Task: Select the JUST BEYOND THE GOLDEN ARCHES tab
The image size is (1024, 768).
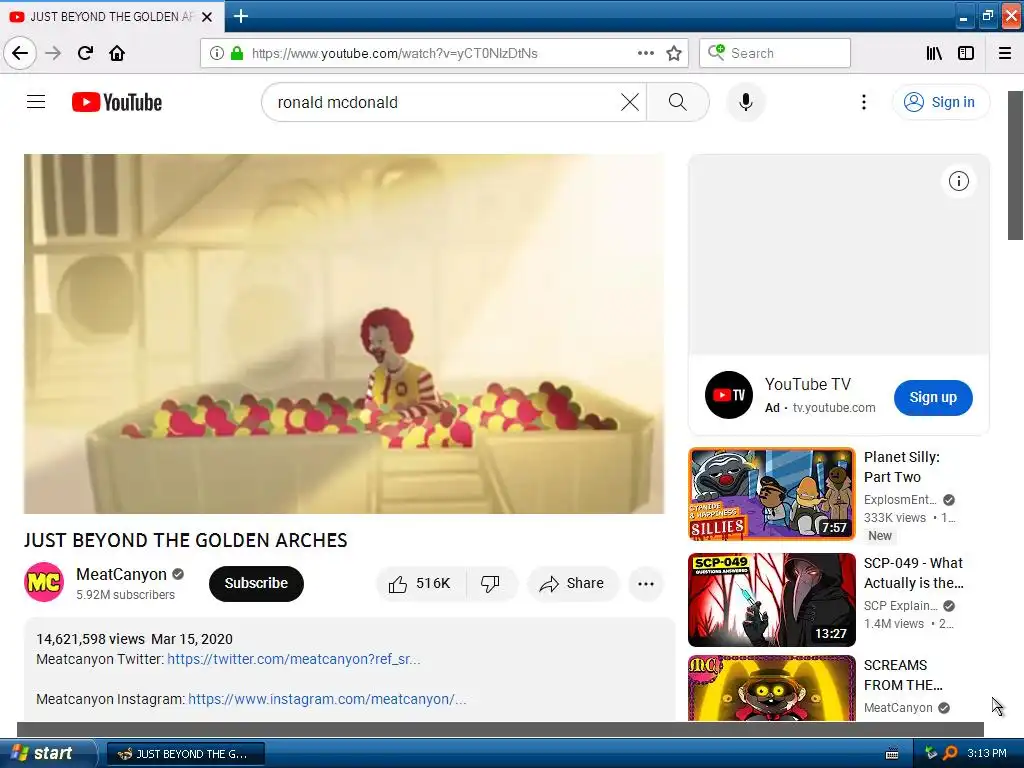Action: 112,16
